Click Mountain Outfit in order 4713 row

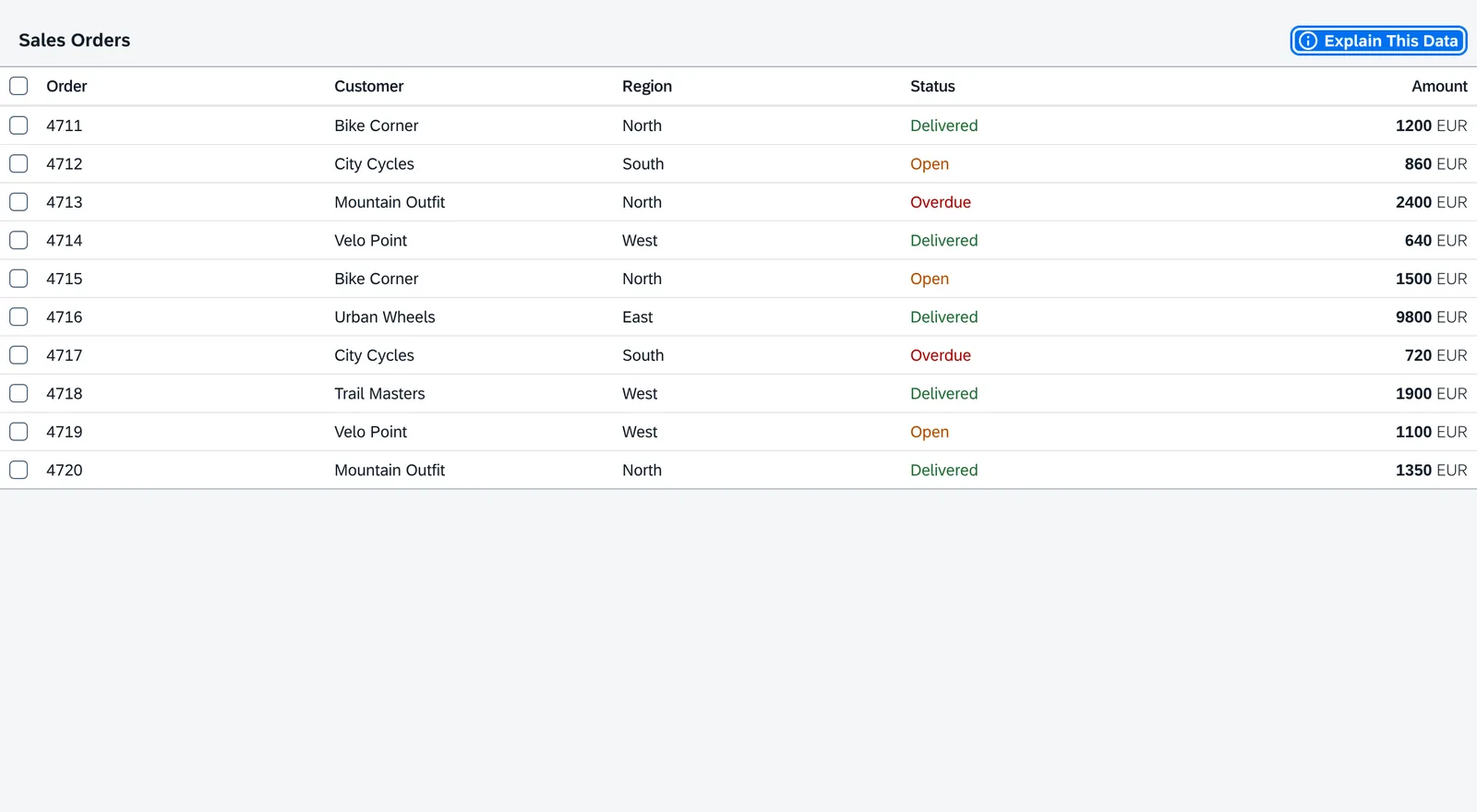click(390, 202)
